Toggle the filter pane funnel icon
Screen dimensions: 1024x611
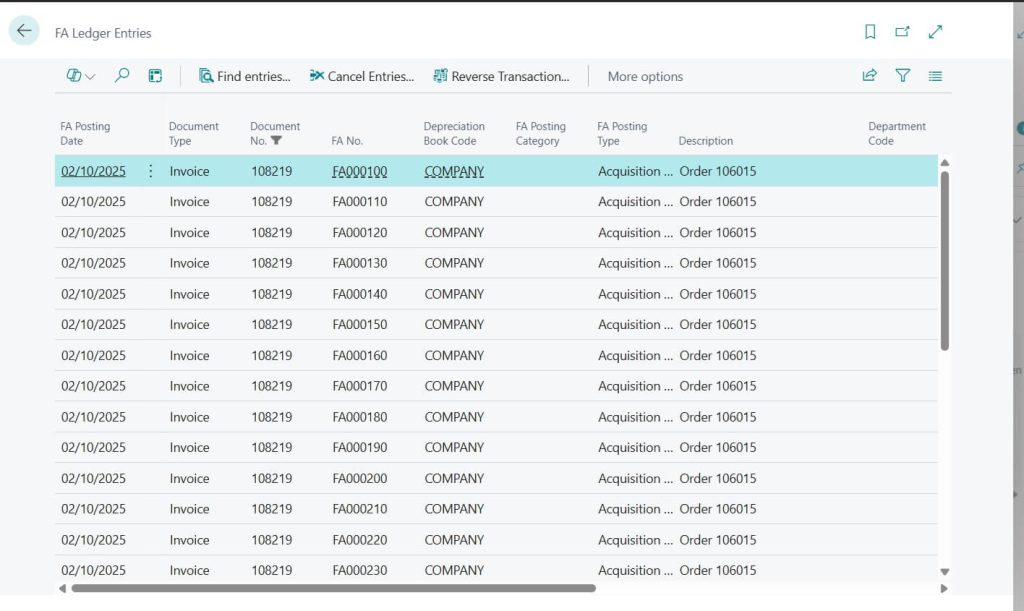pyautogui.click(x=902, y=75)
